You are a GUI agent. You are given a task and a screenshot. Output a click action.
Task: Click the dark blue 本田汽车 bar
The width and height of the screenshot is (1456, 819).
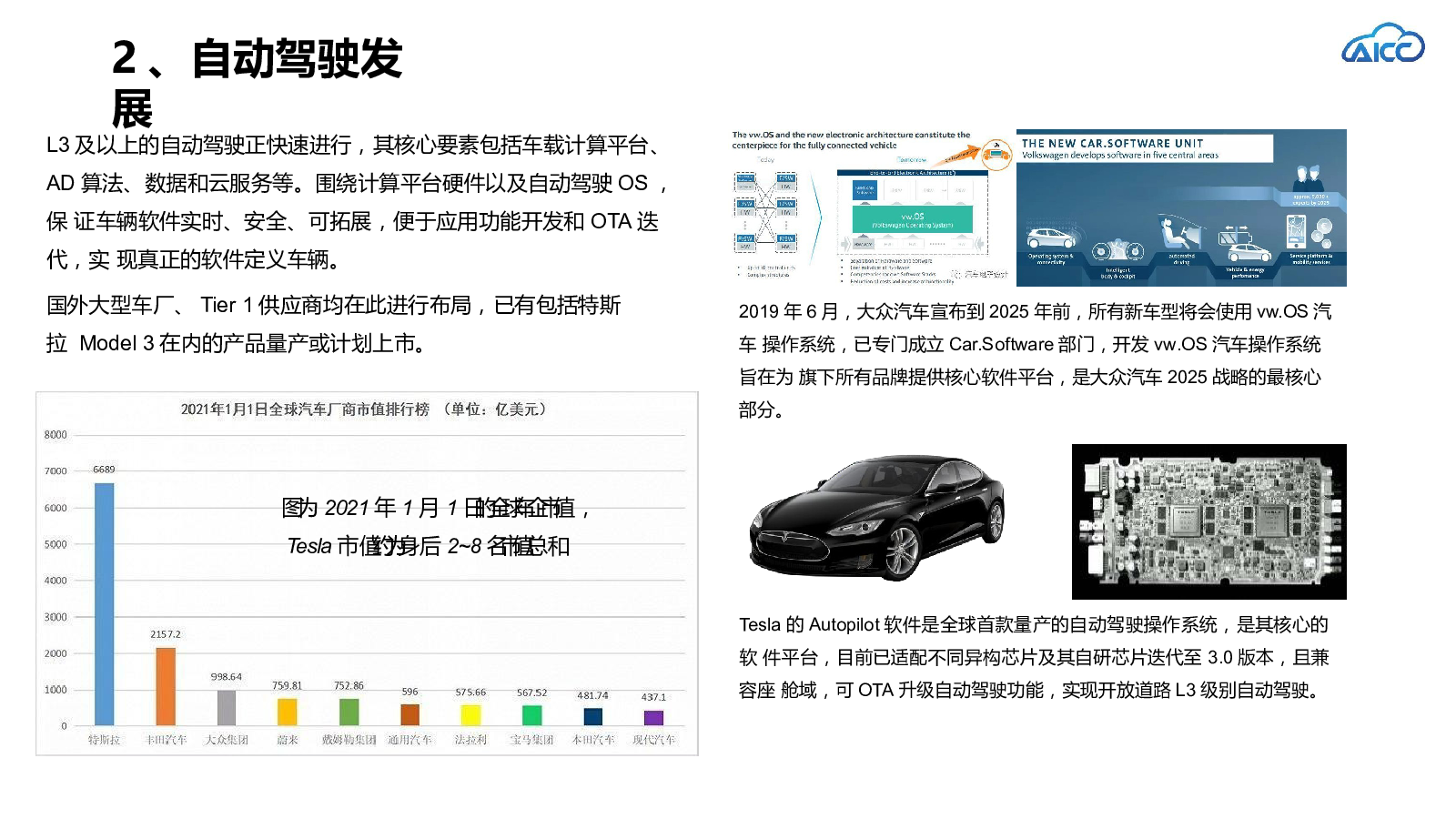(x=593, y=717)
